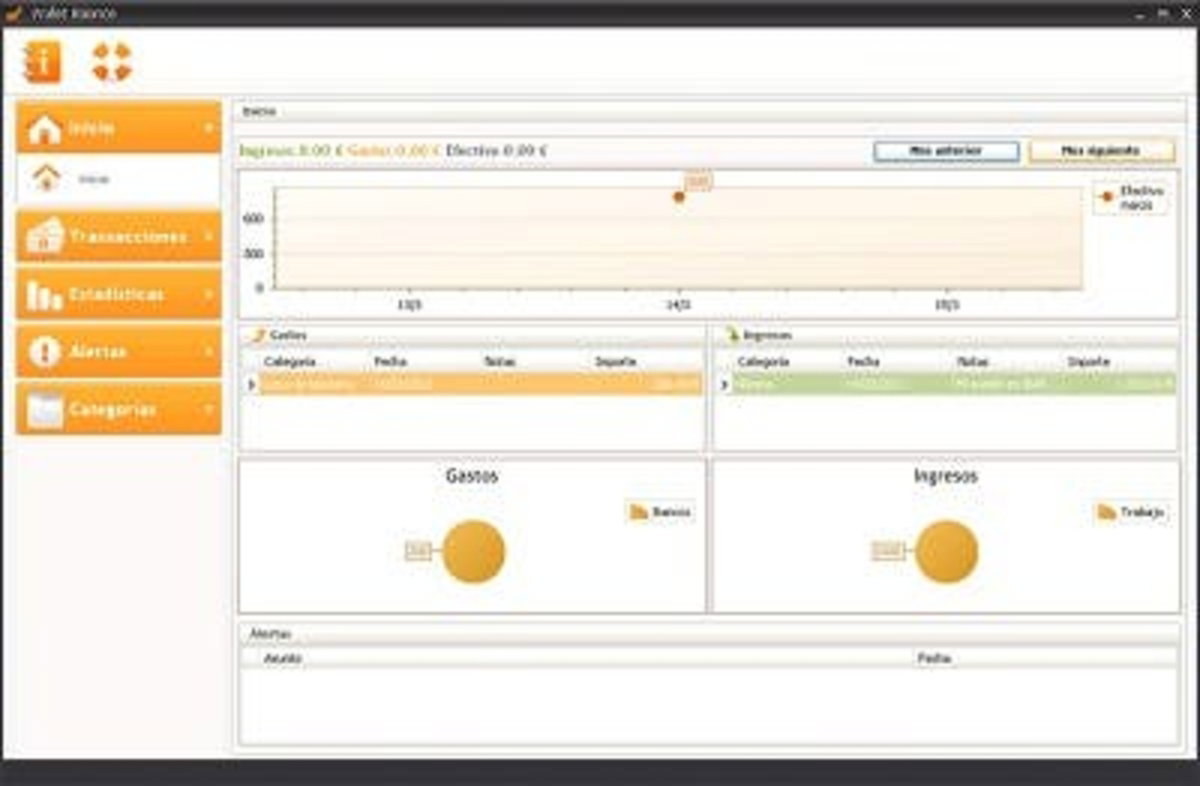The image size is (1200, 786).
Task: Click the Asunto header in the Alertas table
Action: 282,659
